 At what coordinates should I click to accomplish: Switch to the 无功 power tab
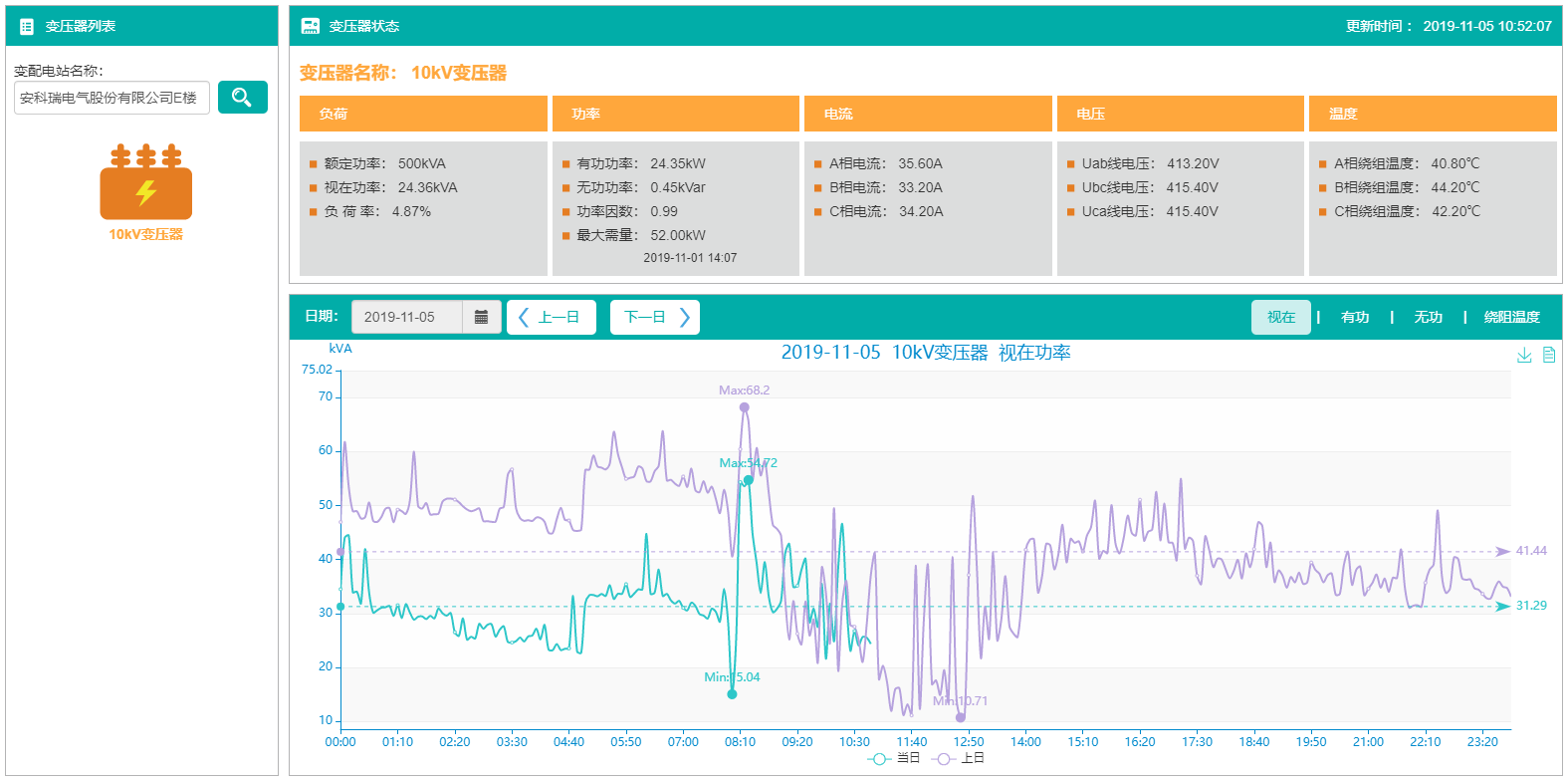(1428, 317)
